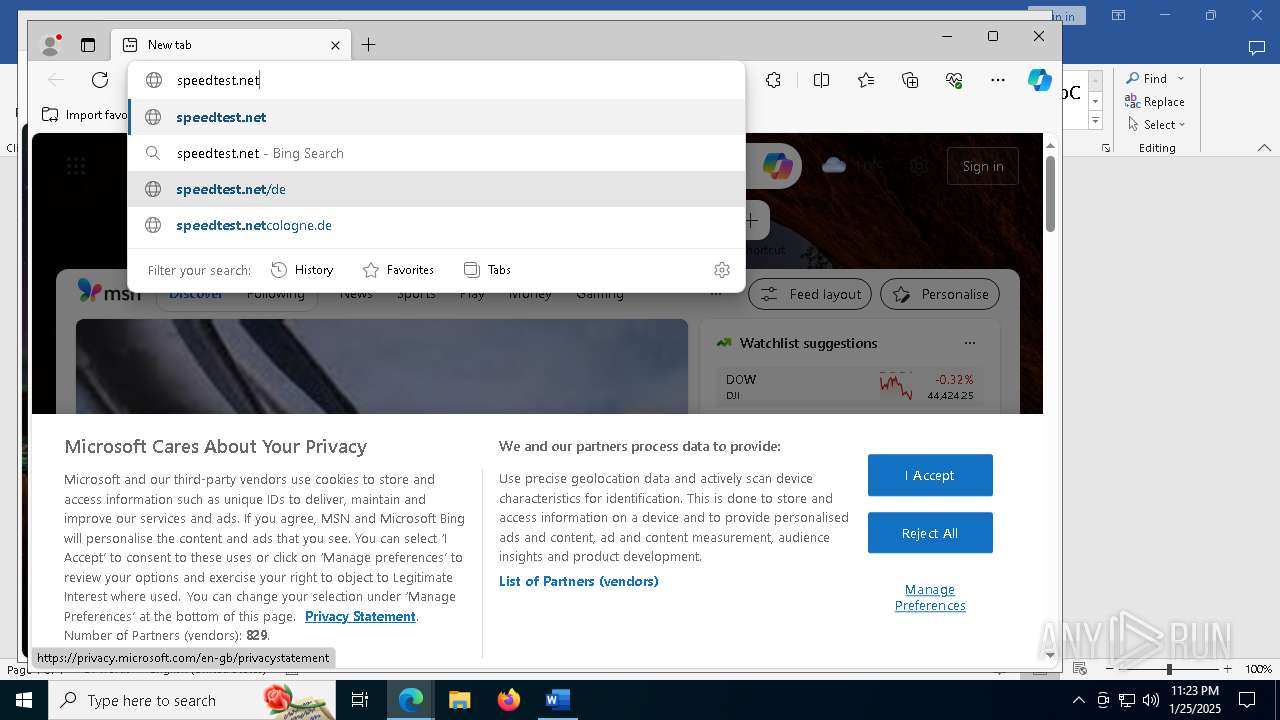Click I Accept privacy button
Viewport: 1280px width, 720px height.
pyautogui.click(x=930, y=475)
